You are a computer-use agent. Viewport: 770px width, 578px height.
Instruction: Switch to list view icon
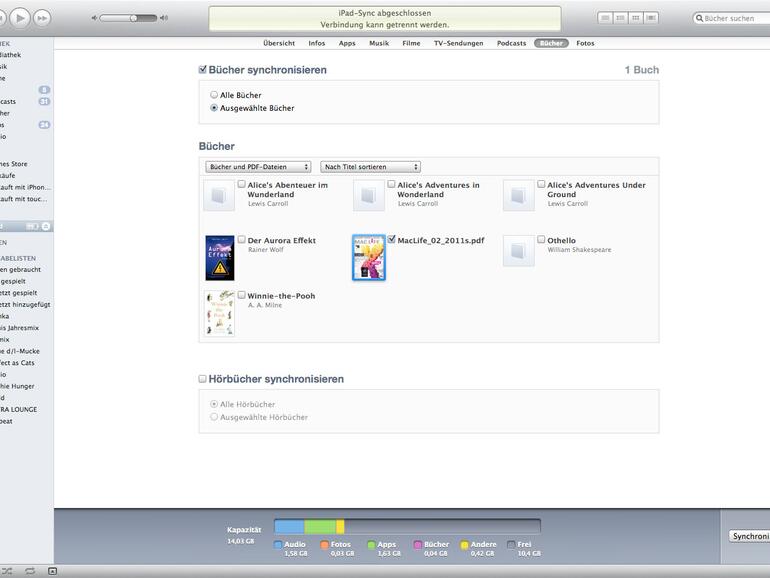tap(605, 18)
